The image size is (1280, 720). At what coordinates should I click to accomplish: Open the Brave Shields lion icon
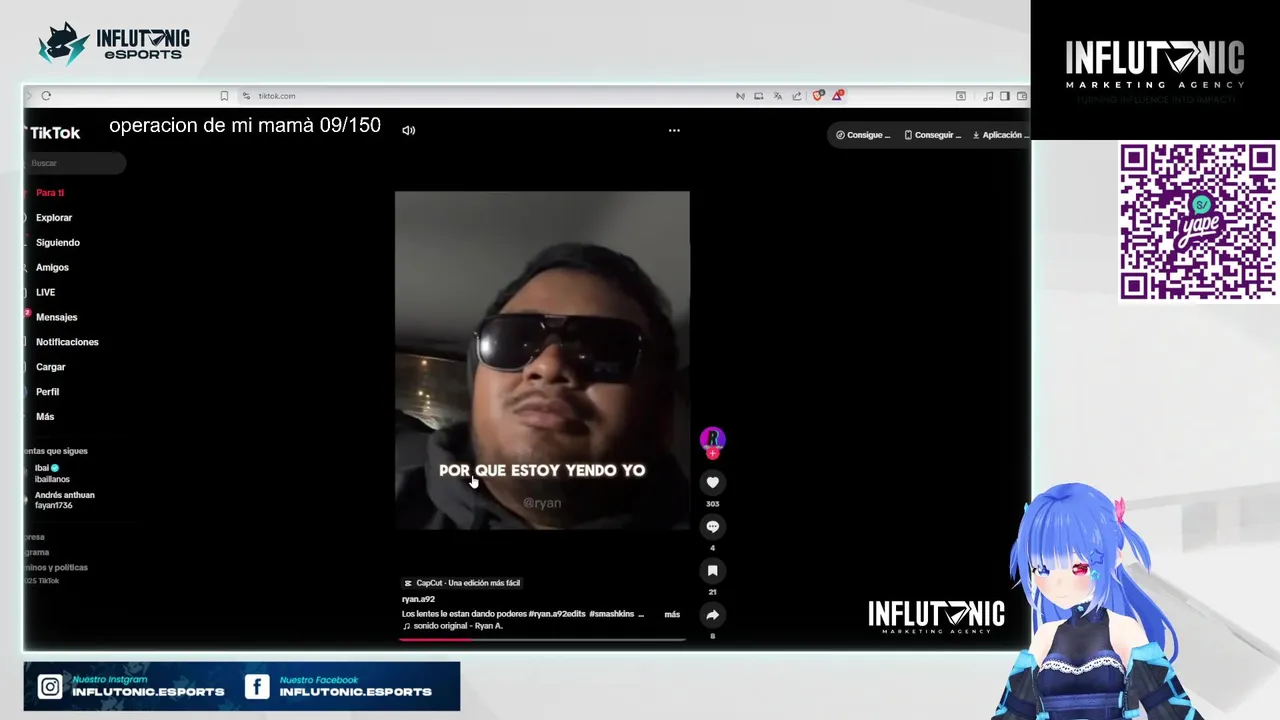pos(818,96)
